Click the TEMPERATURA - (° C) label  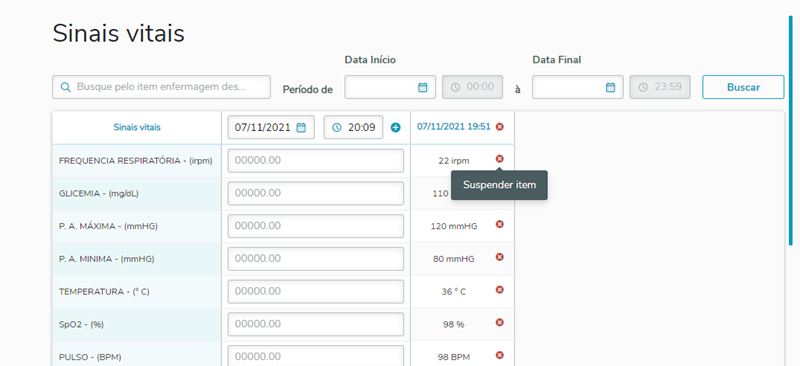click(x=104, y=291)
